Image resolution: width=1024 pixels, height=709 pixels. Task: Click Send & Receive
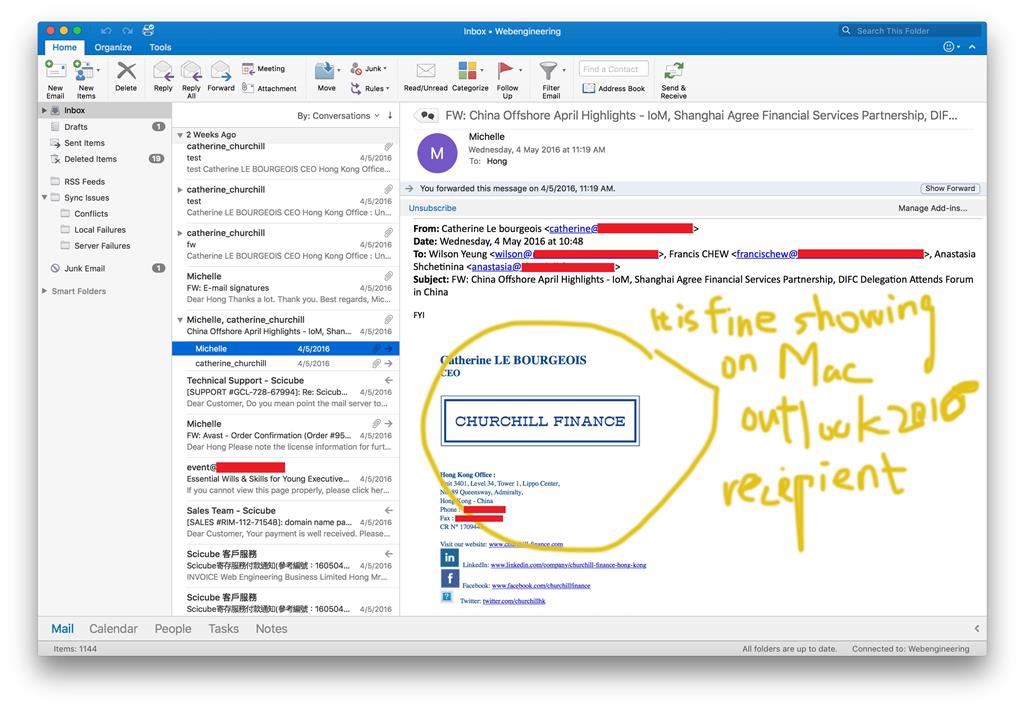pos(673,79)
